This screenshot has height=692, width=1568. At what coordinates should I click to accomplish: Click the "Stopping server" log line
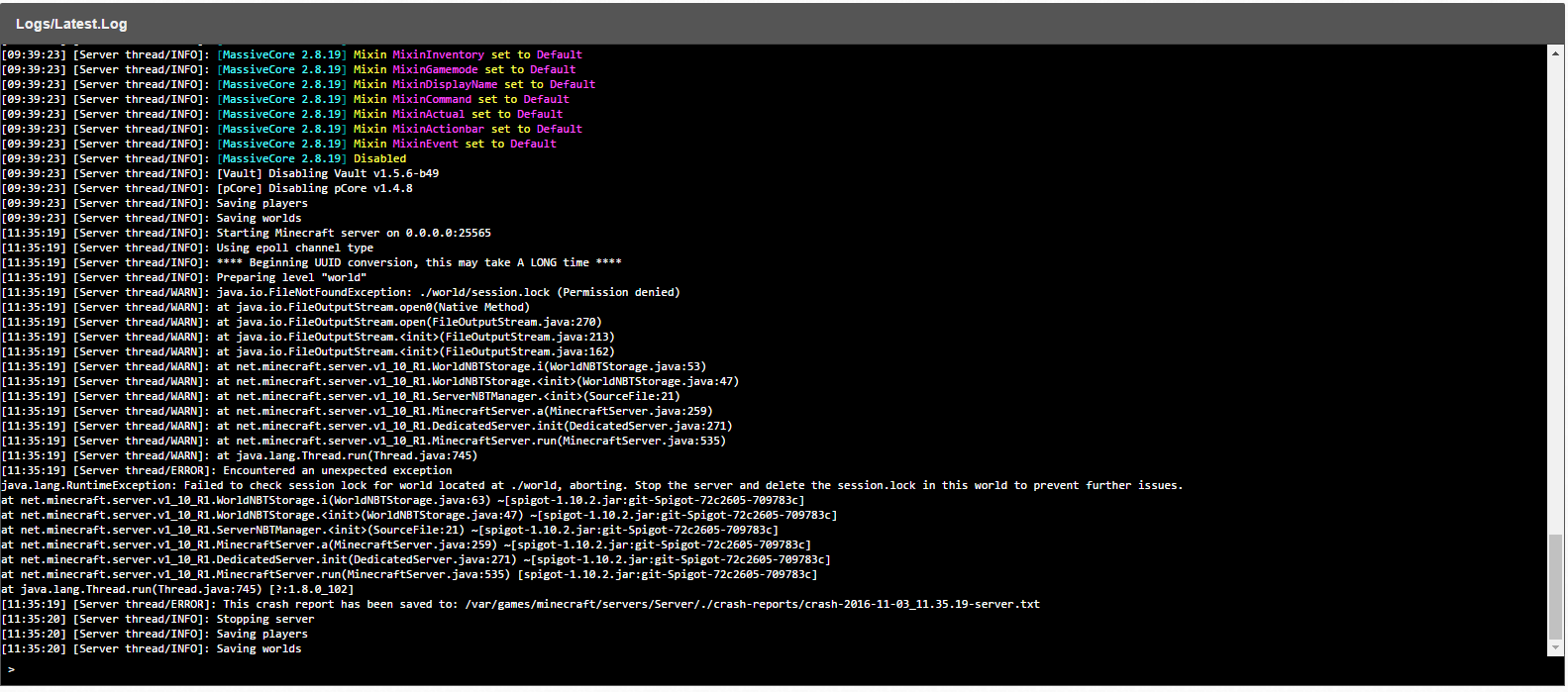tap(265, 619)
